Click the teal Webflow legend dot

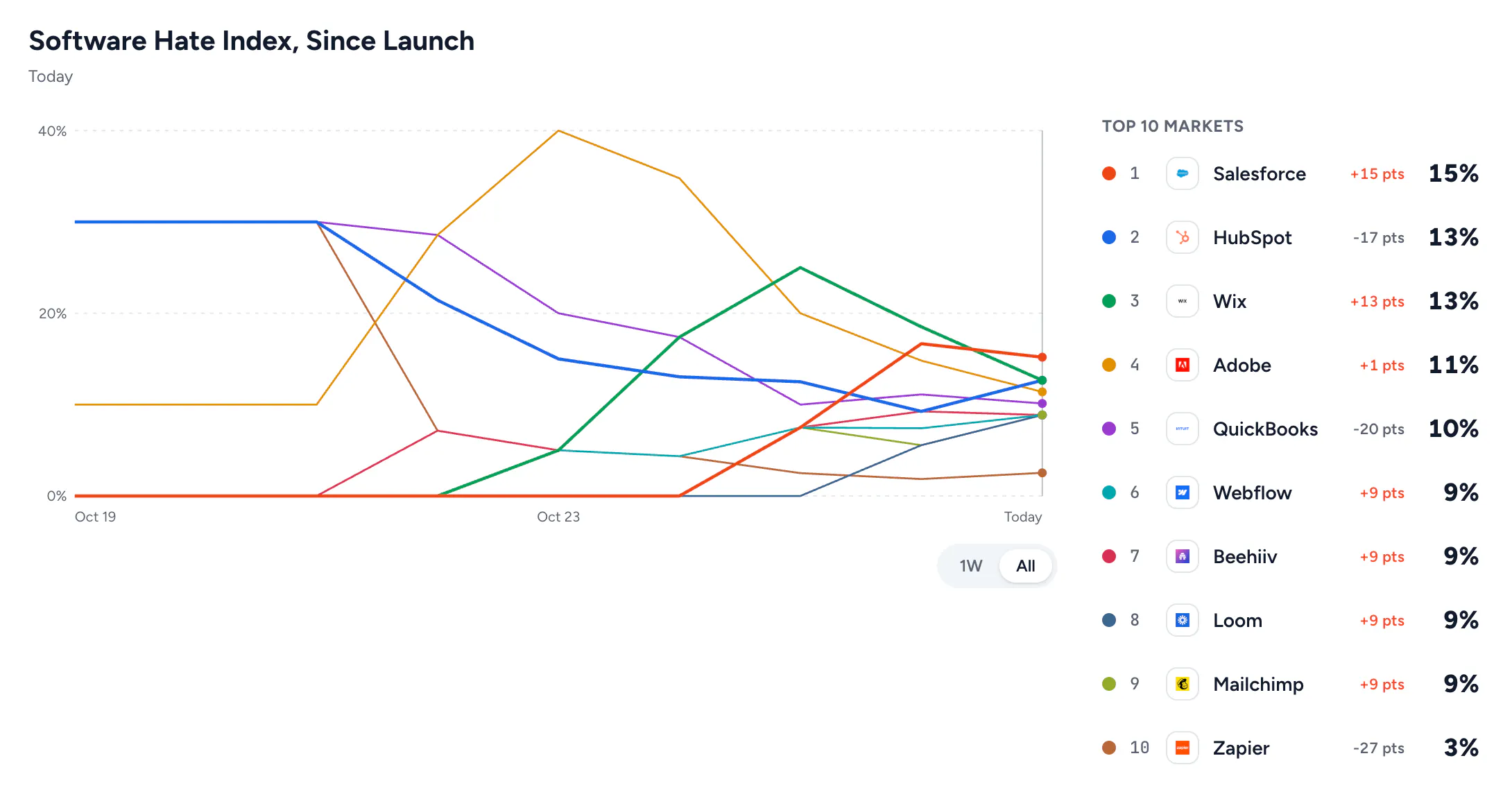click(1109, 492)
